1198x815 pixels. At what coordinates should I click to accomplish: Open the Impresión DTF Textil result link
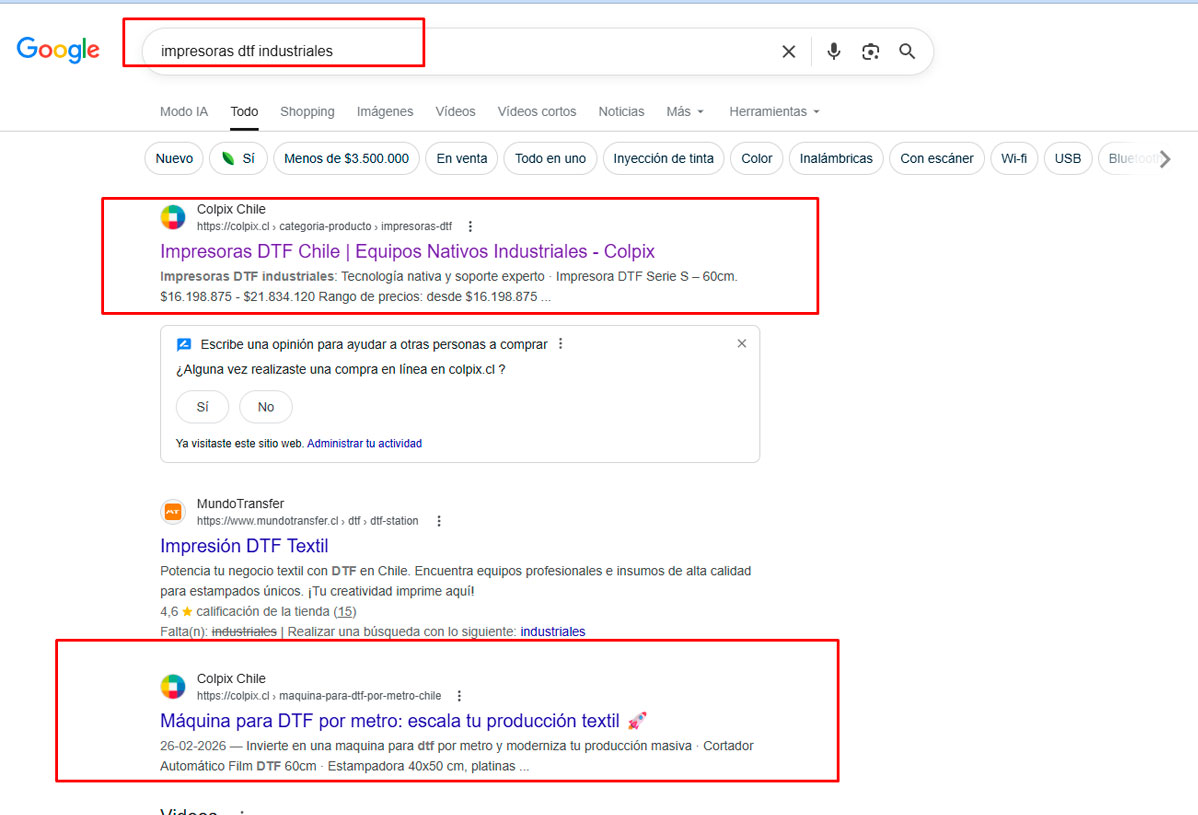[x=244, y=546]
